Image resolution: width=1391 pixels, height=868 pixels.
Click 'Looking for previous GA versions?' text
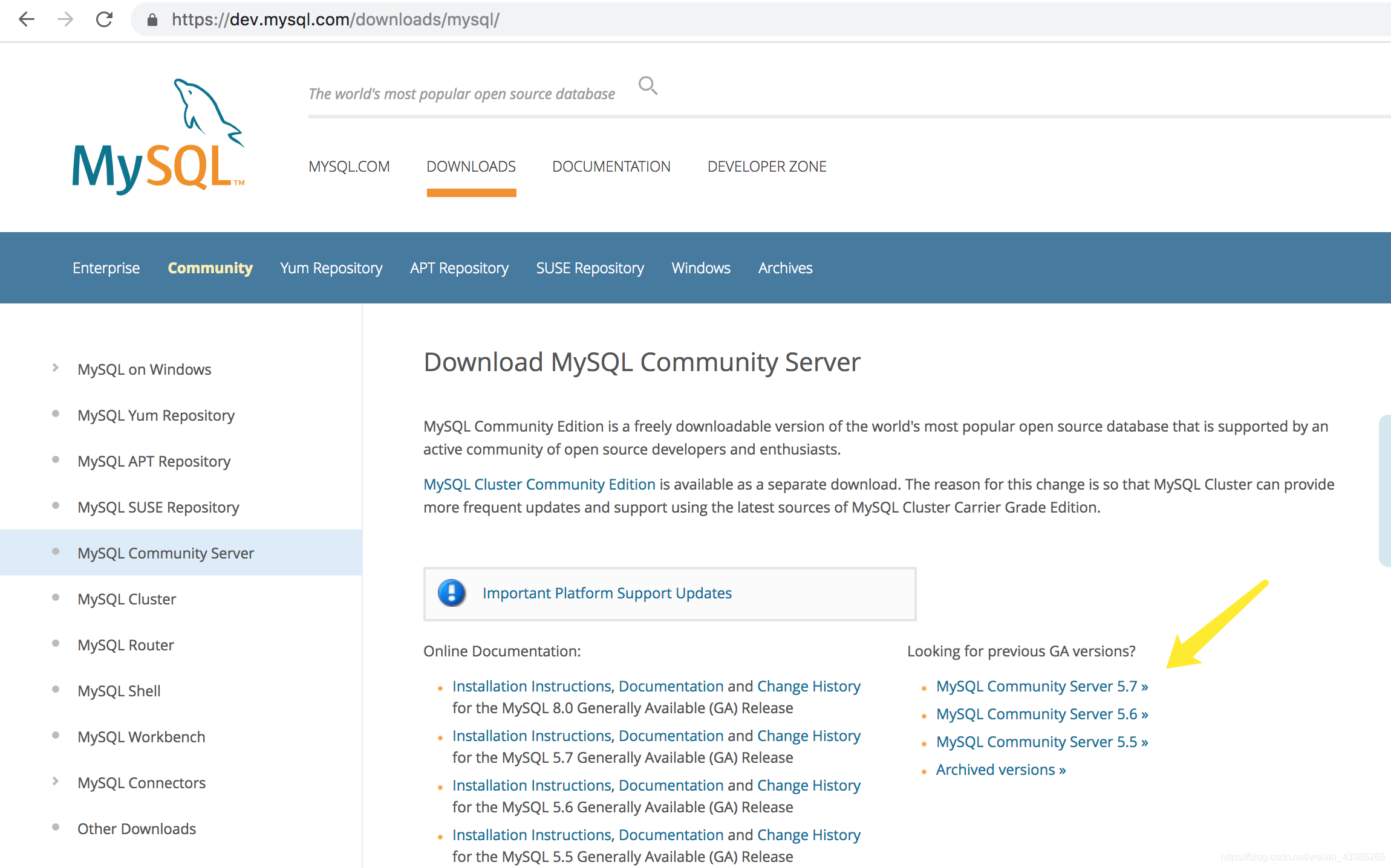click(1021, 651)
